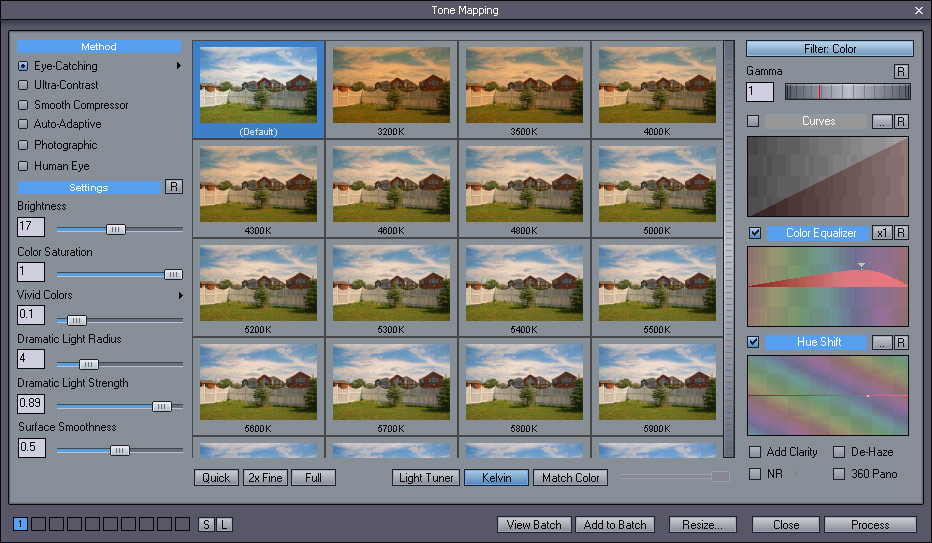
Task: Click the L load preset button
Action: click(224, 525)
